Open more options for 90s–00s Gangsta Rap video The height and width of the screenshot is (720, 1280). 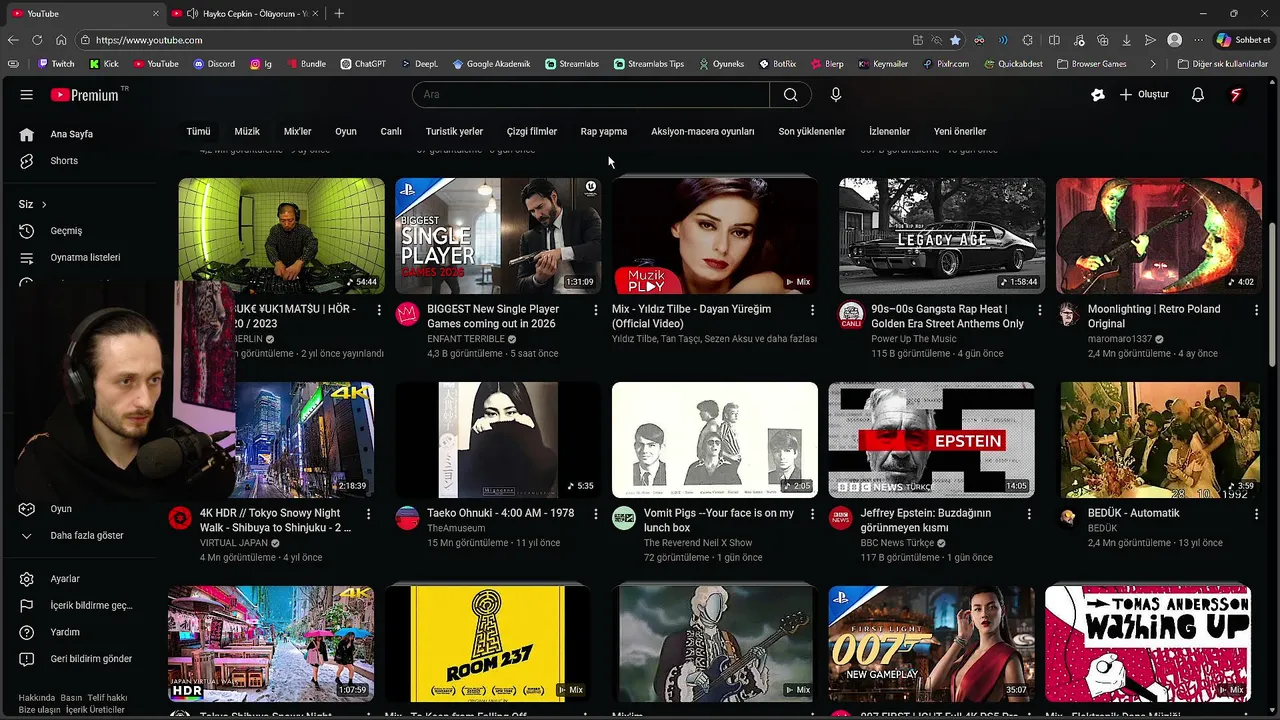tap(1039, 311)
